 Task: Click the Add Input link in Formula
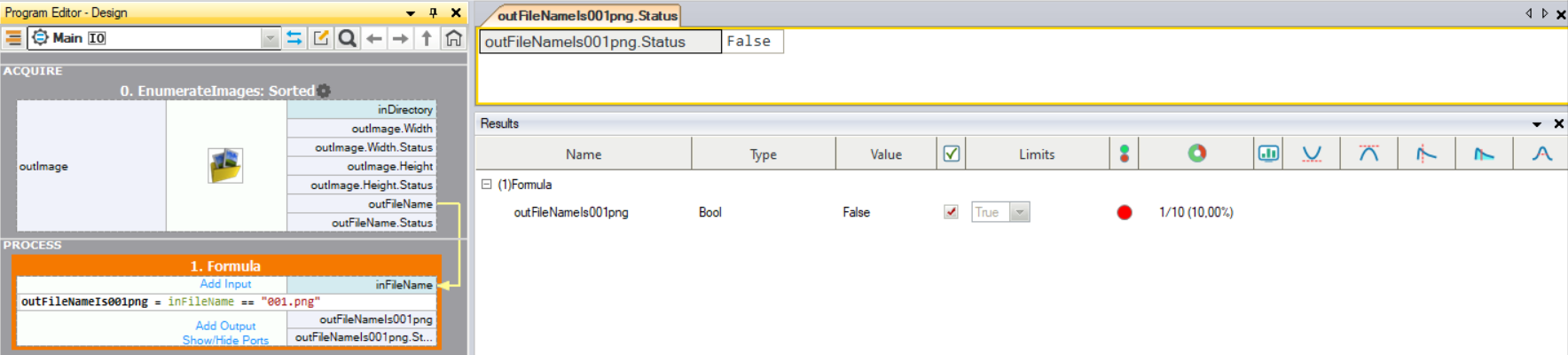[225, 284]
